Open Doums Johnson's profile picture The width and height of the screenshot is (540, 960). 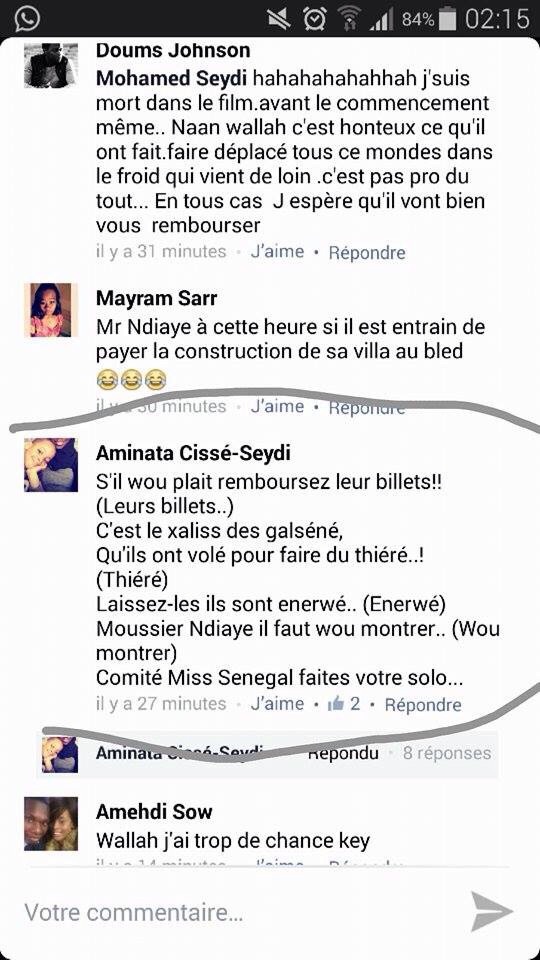pos(51,66)
